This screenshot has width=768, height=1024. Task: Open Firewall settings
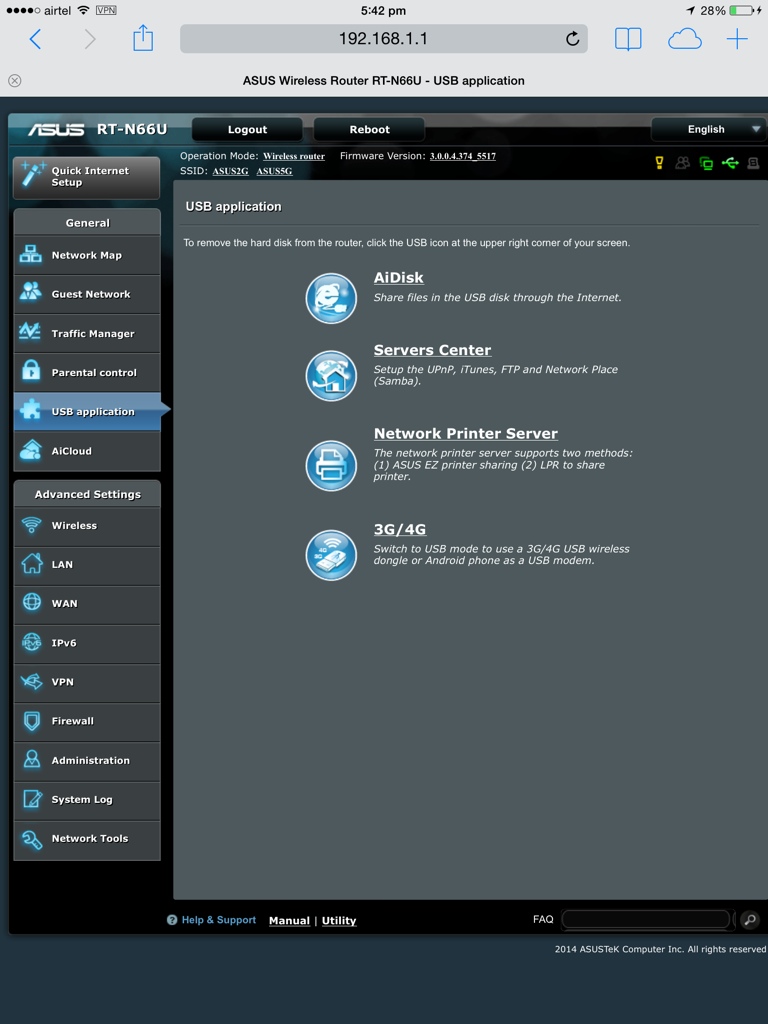coord(87,722)
